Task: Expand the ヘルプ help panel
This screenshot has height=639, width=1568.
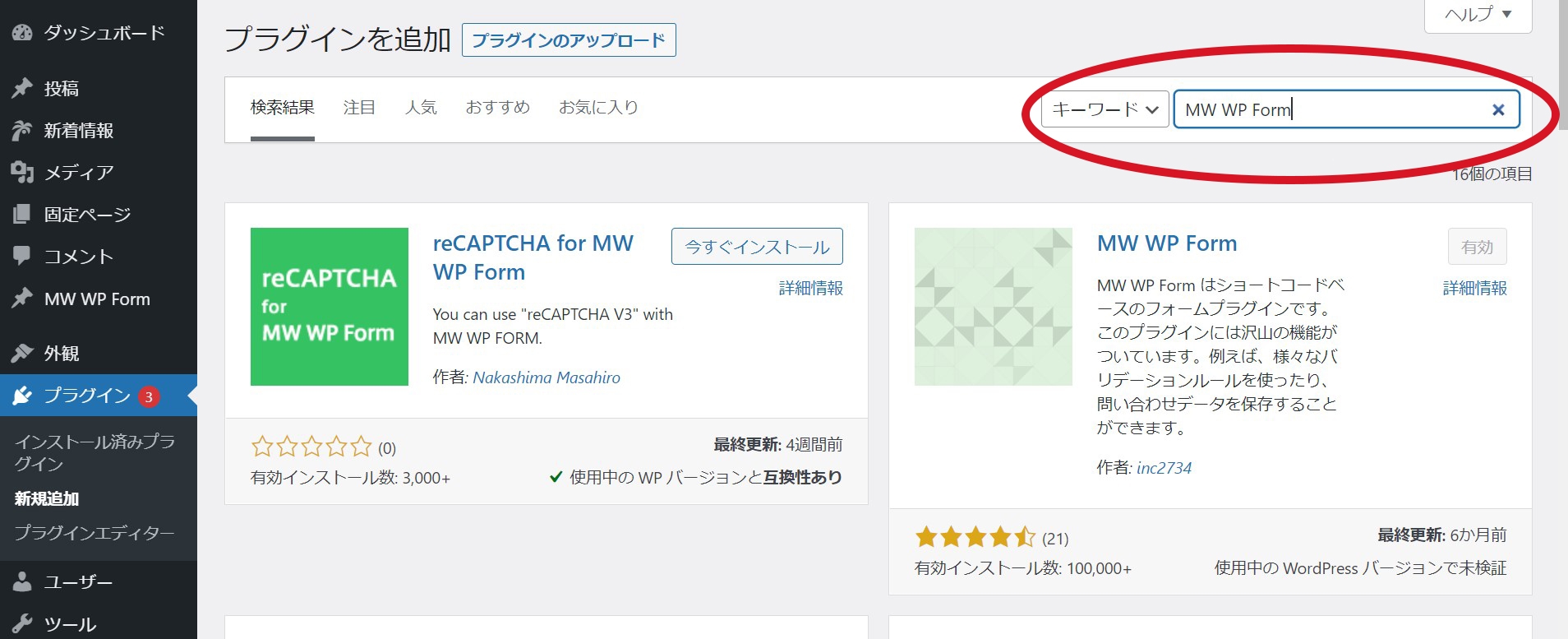Action: click(x=1478, y=14)
